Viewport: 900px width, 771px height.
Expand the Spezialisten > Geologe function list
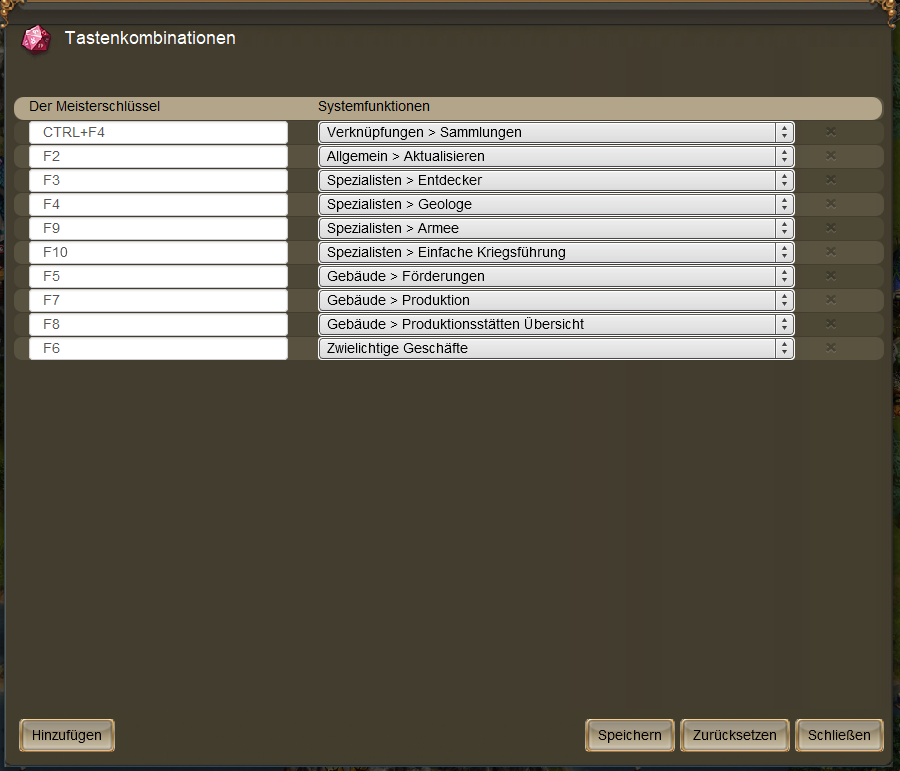[x=556, y=204]
